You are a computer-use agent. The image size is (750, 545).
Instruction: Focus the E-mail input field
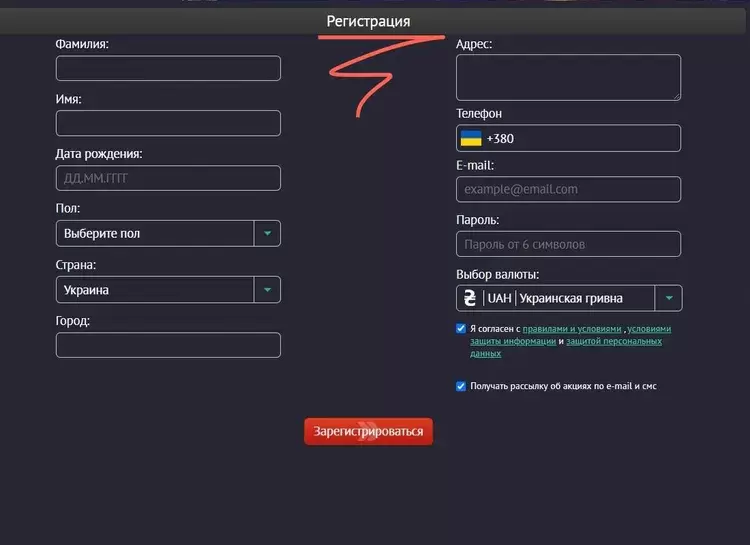pos(568,189)
